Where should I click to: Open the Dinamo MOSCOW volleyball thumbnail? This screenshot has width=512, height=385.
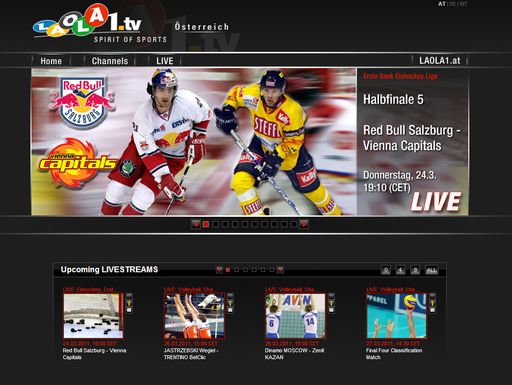tap(295, 316)
